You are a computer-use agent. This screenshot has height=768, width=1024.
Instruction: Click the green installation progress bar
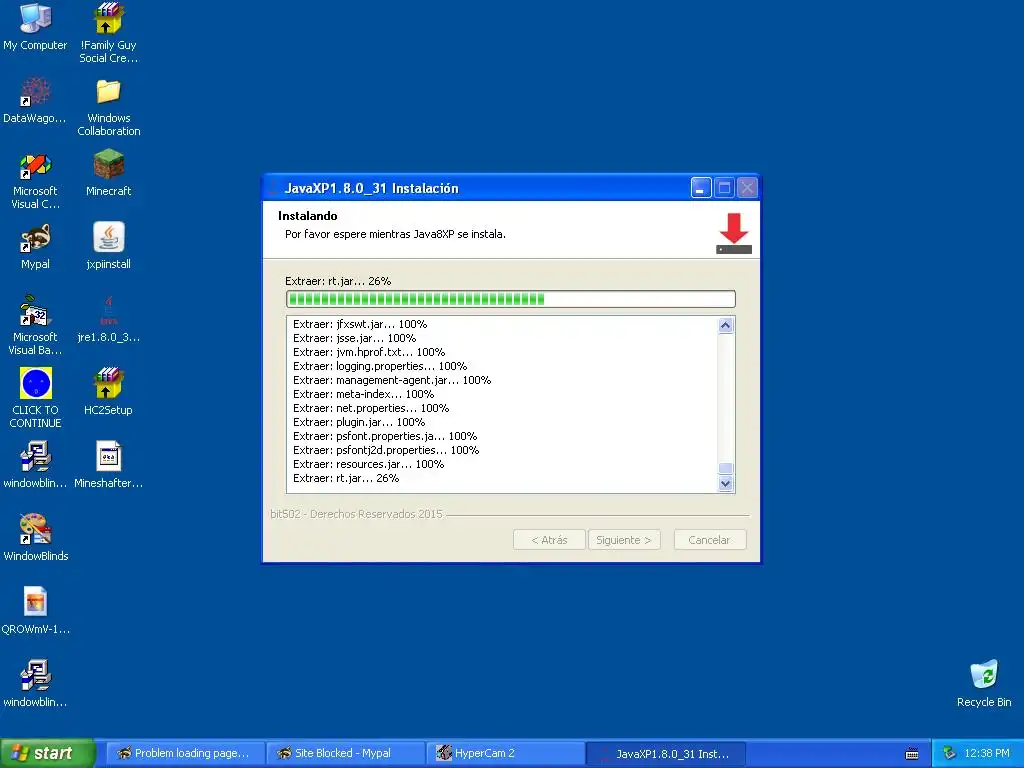pyautogui.click(x=511, y=299)
